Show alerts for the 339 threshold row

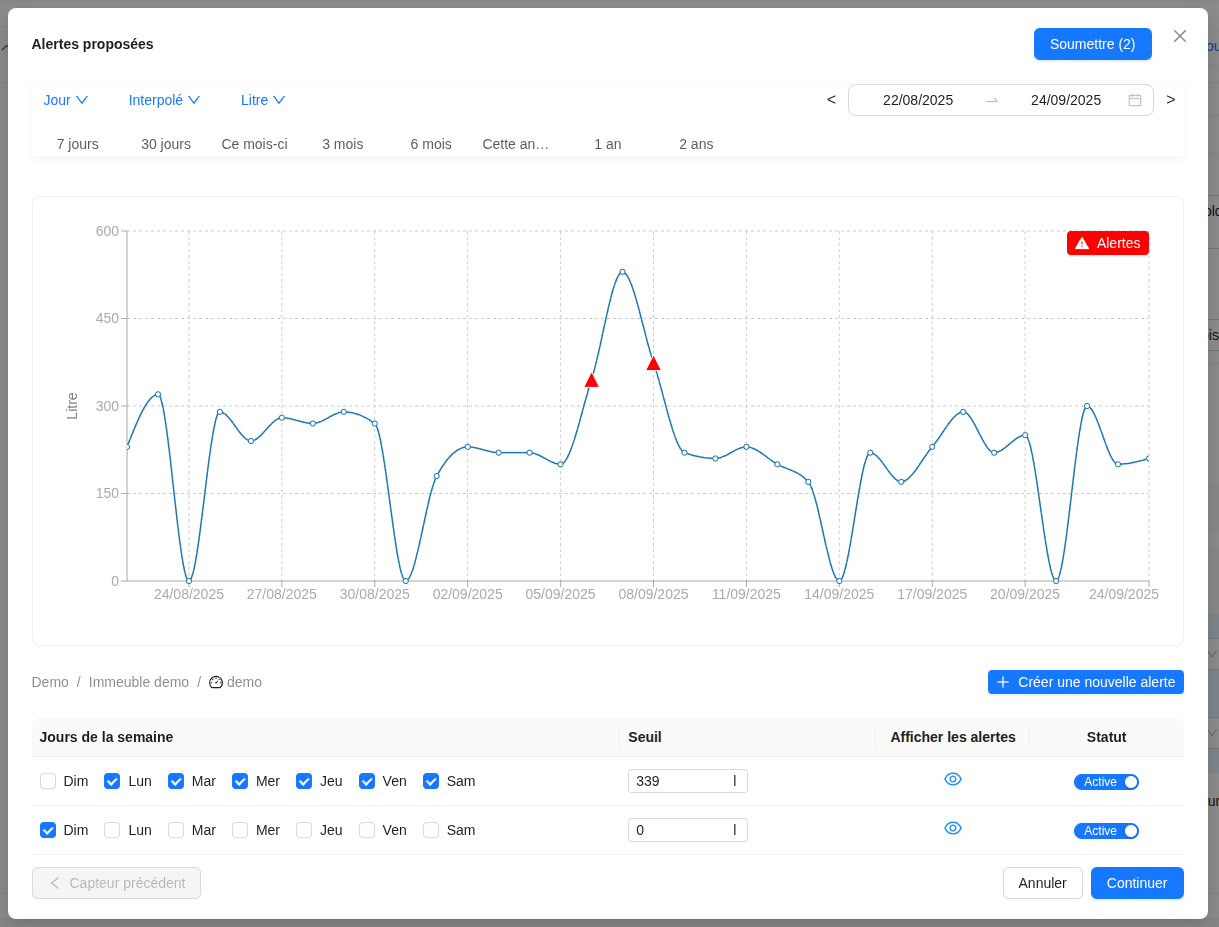click(x=952, y=779)
